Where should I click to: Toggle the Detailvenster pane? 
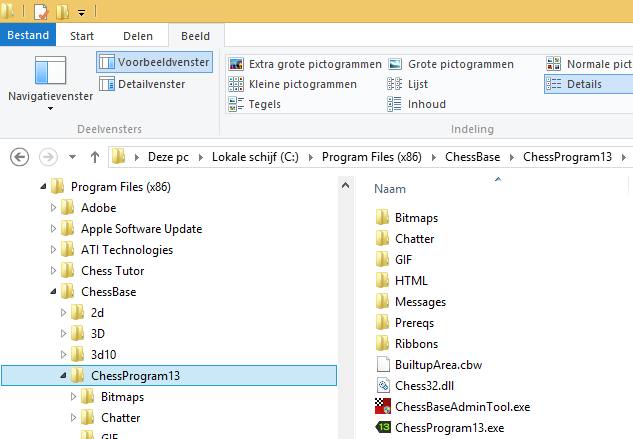[142, 84]
